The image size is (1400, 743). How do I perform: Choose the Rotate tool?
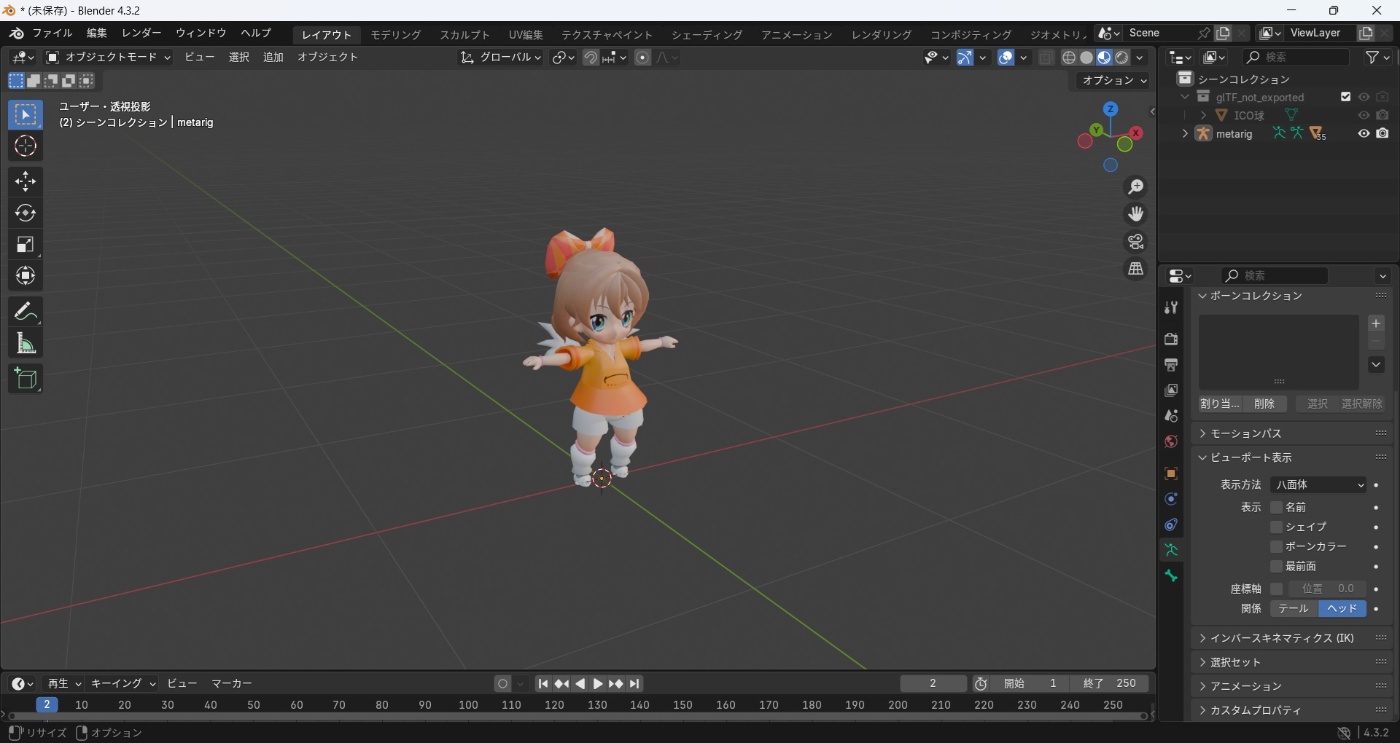coord(26,213)
